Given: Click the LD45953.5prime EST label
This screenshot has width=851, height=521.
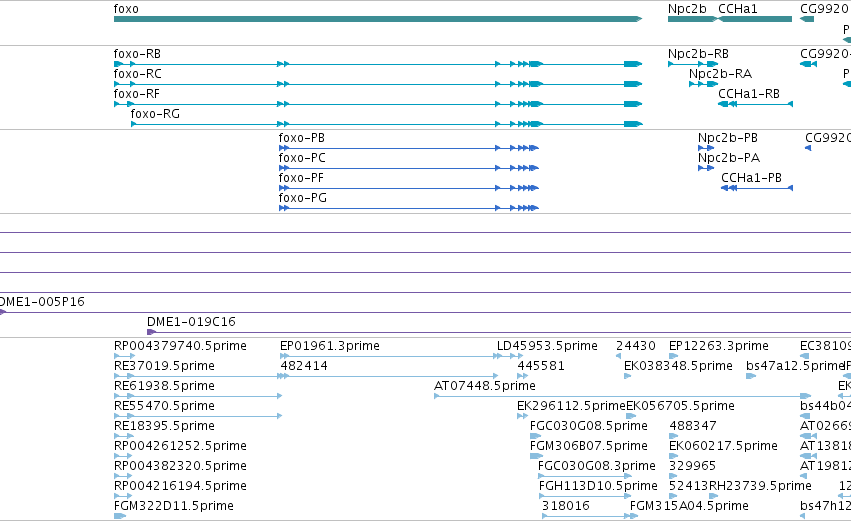Looking at the screenshot, I should point(547,346).
